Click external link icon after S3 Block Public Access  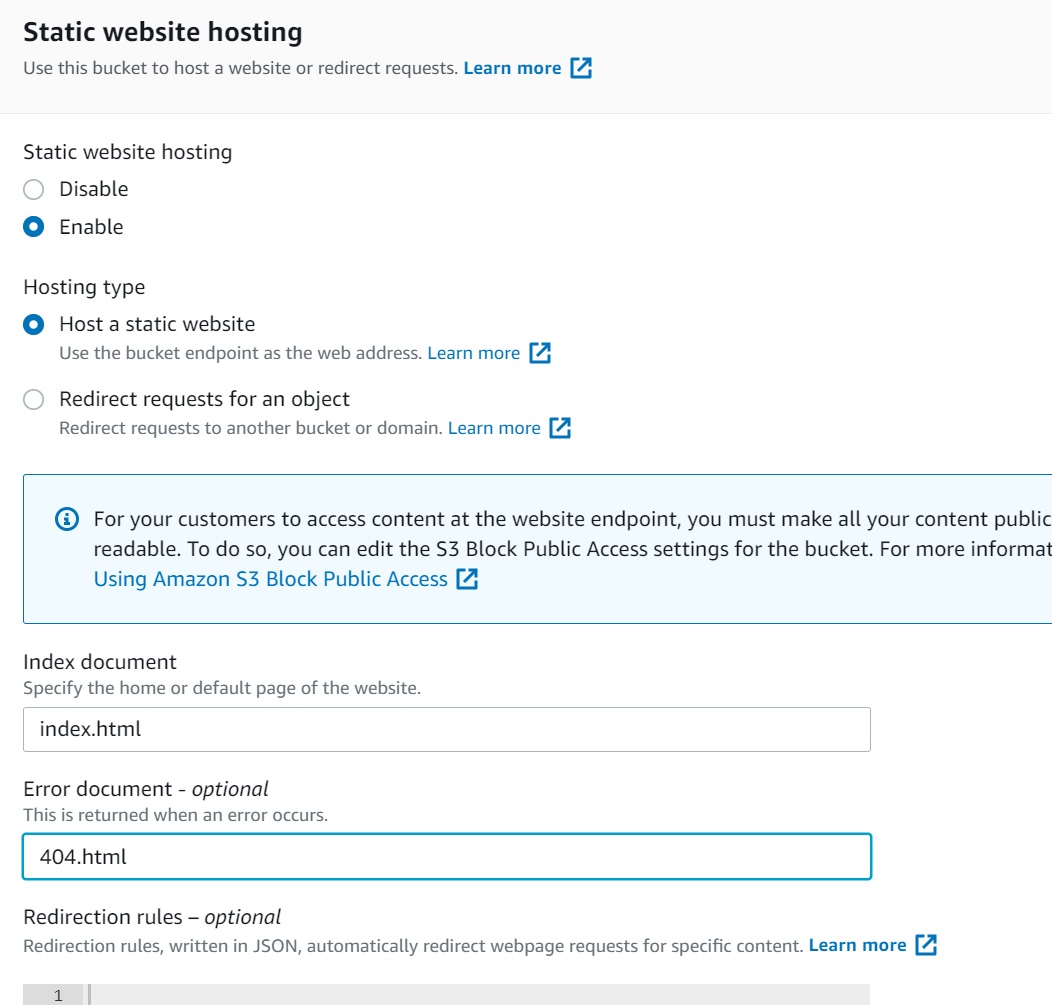coord(467,579)
